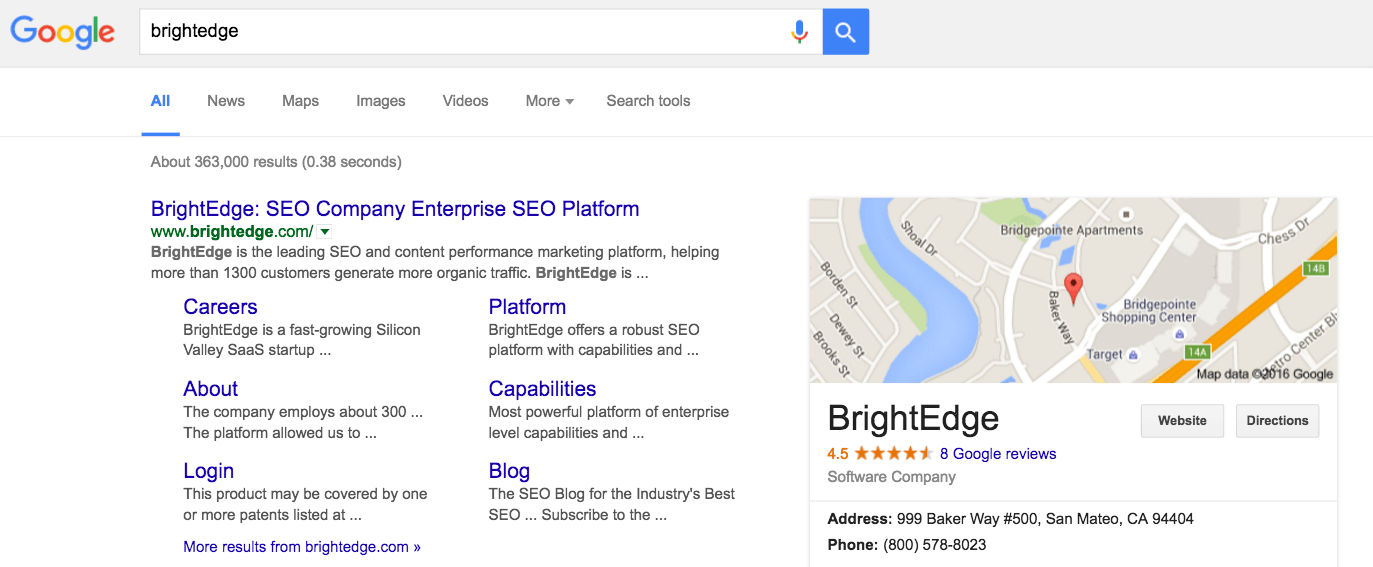Screen dimensions: 1373x567
Task: Click the Website button in knowledge panel
Action: point(1182,421)
